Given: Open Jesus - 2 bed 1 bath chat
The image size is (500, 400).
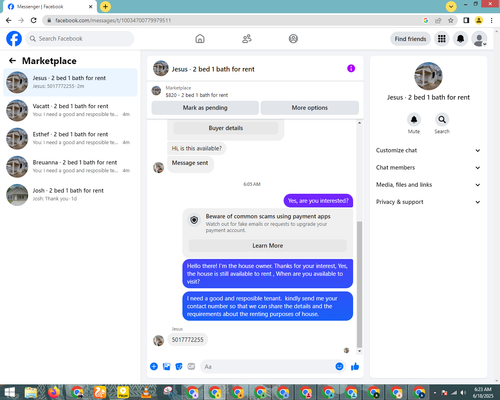Looking at the screenshot, I should [70, 82].
